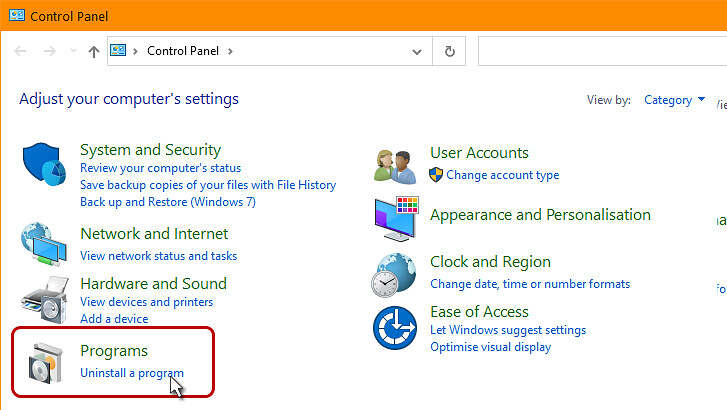Open the Hardware and Sound printer icon
Screen dimensions: 727x410
[45, 300]
